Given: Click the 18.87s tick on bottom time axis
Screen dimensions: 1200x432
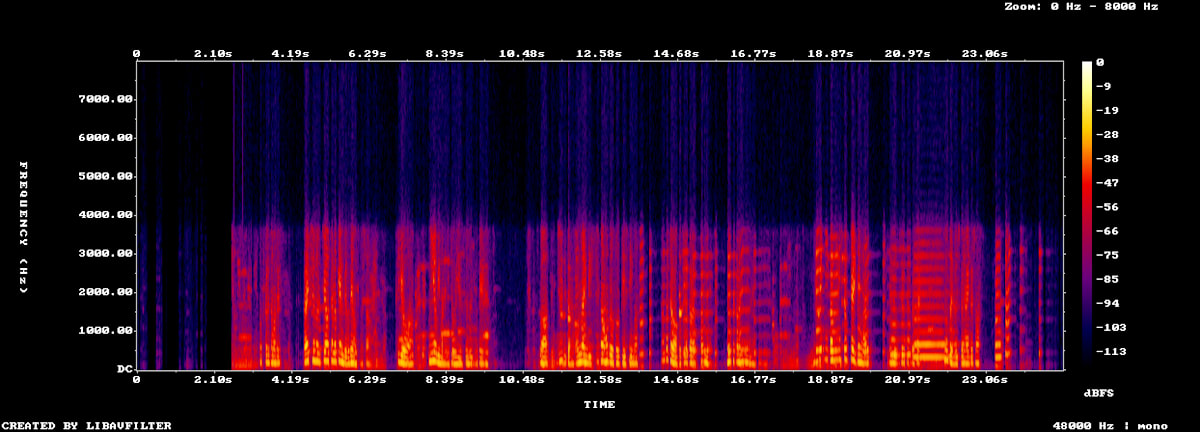Looking at the screenshot, I should (830, 380).
